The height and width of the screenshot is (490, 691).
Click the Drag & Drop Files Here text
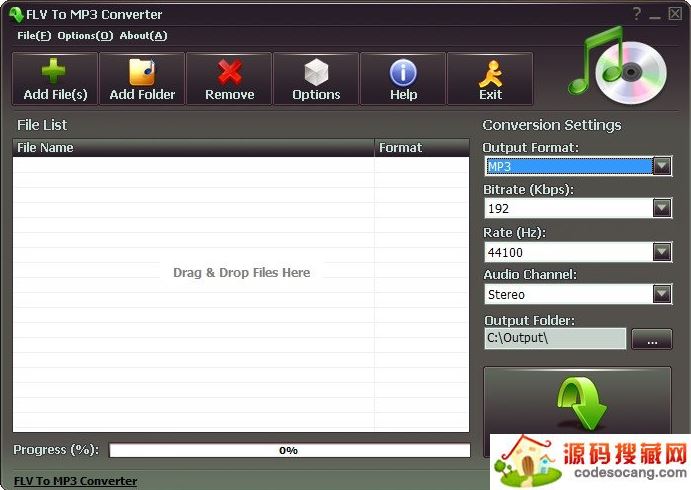241,273
